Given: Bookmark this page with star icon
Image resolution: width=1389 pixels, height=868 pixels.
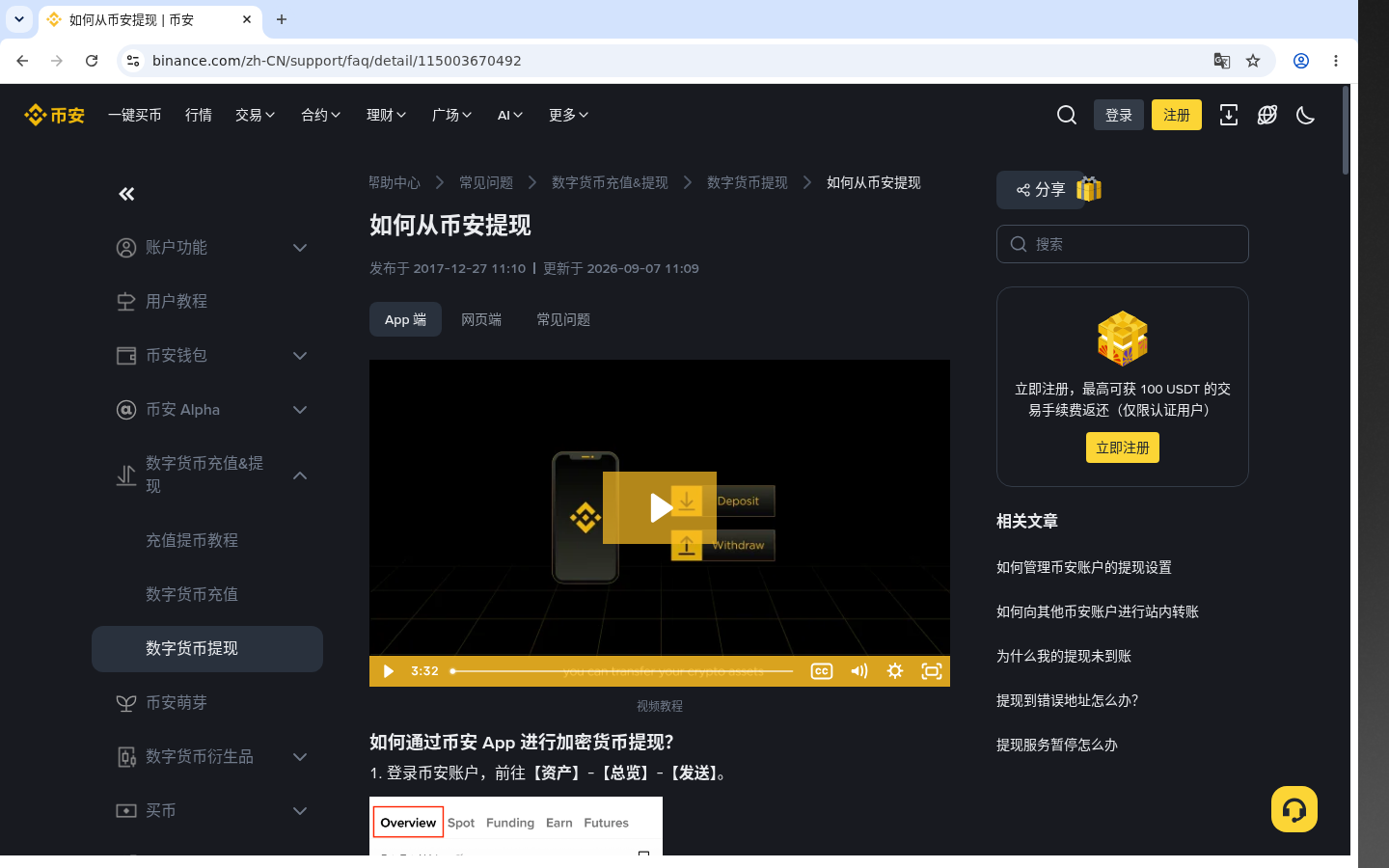Looking at the screenshot, I should click(x=1253, y=61).
